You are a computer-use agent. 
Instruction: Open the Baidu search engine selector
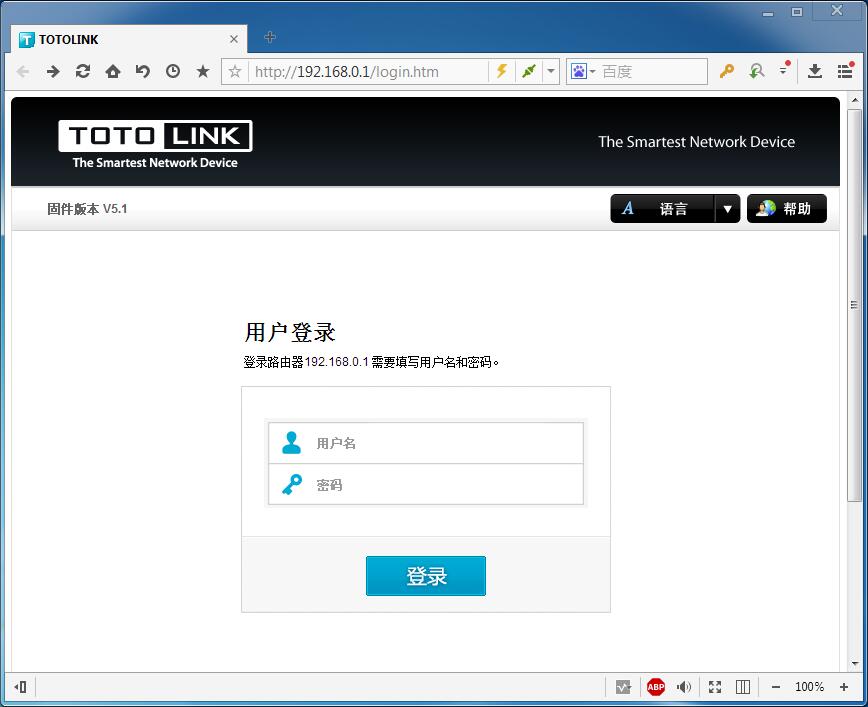click(582, 71)
